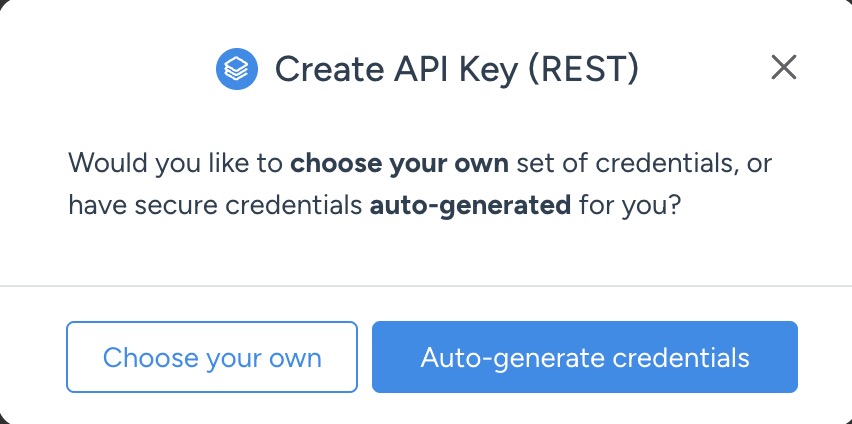The width and height of the screenshot is (852, 424).
Task: Click the Create API Key (REST) title
Action: pyautogui.click(x=456, y=69)
